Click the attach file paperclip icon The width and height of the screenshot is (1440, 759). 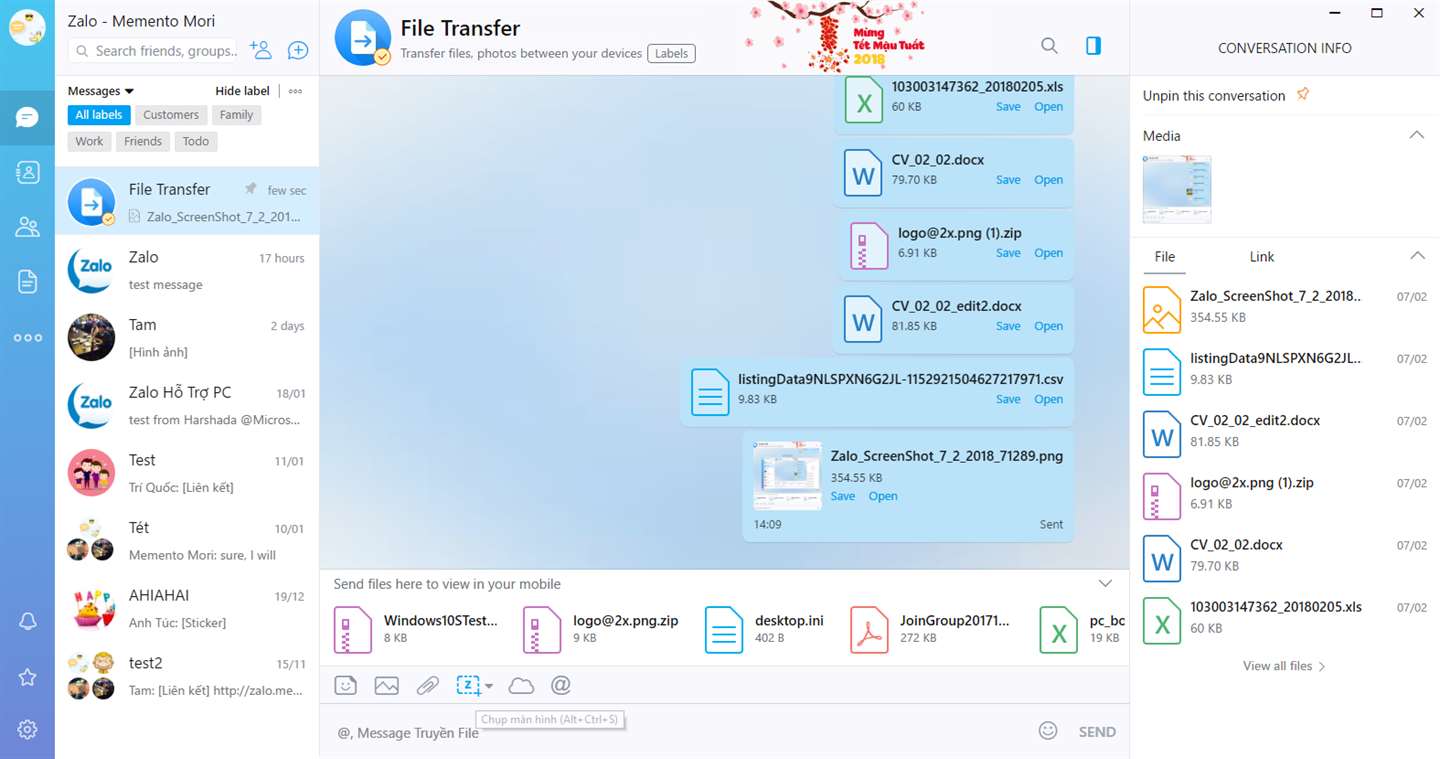428,686
